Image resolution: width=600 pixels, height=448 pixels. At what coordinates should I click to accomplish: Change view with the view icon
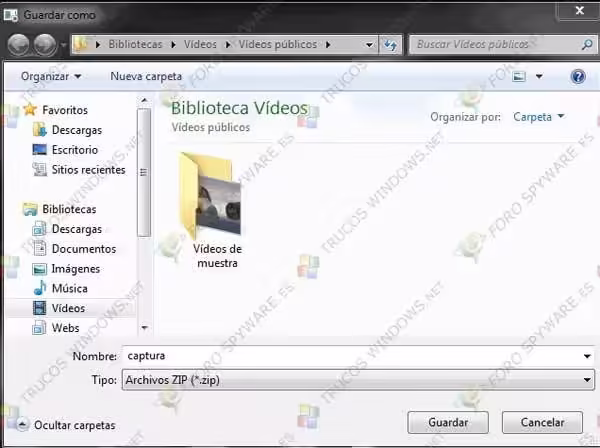click(x=519, y=77)
